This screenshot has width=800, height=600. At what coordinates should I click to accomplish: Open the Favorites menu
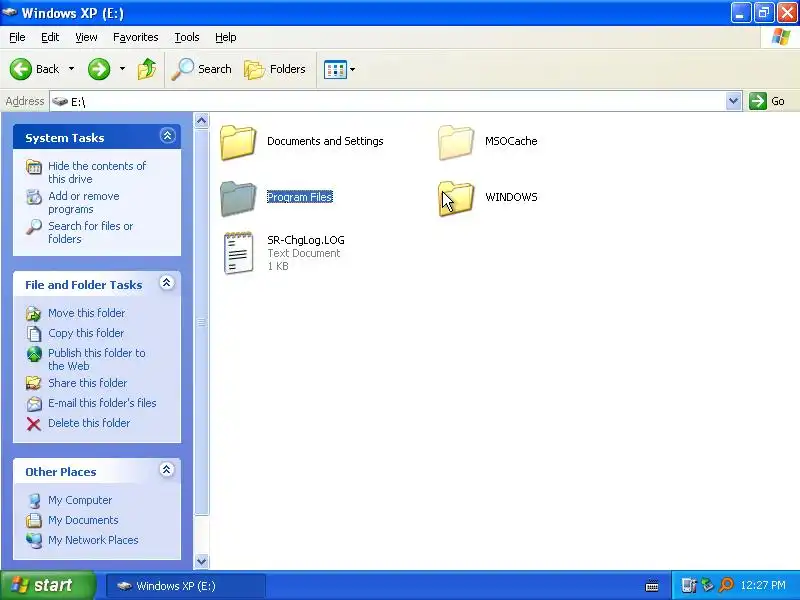pyautogui.click(x=136, y=37)
